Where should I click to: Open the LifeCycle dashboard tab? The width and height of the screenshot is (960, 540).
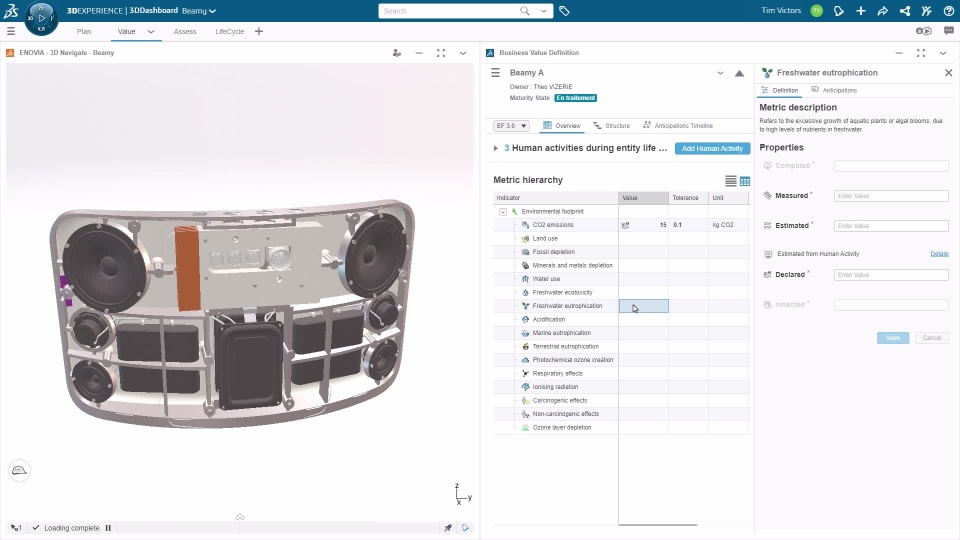[230, 31]
